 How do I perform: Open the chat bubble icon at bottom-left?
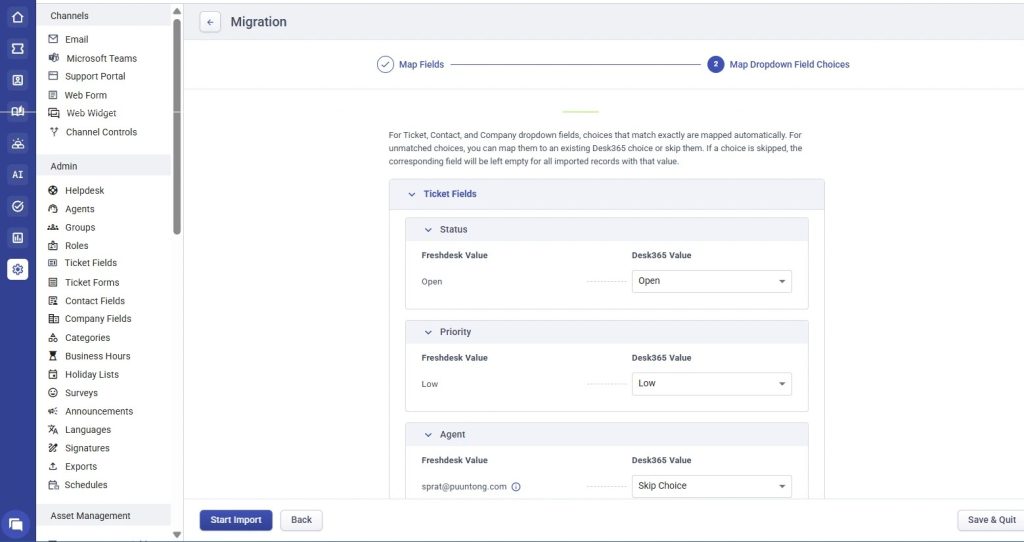[16, 524]
